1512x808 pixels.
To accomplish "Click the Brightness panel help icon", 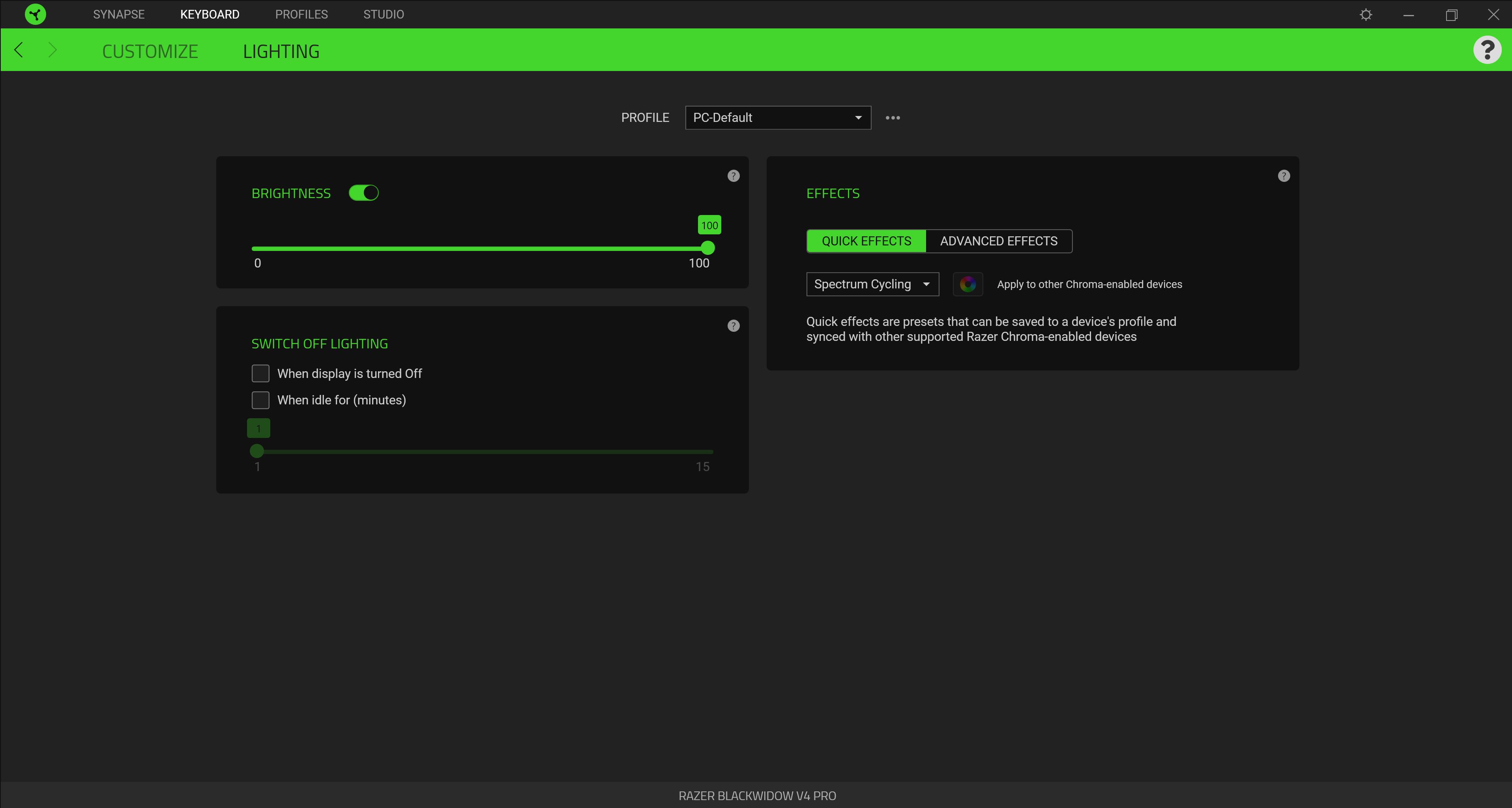I will (733, 176).
